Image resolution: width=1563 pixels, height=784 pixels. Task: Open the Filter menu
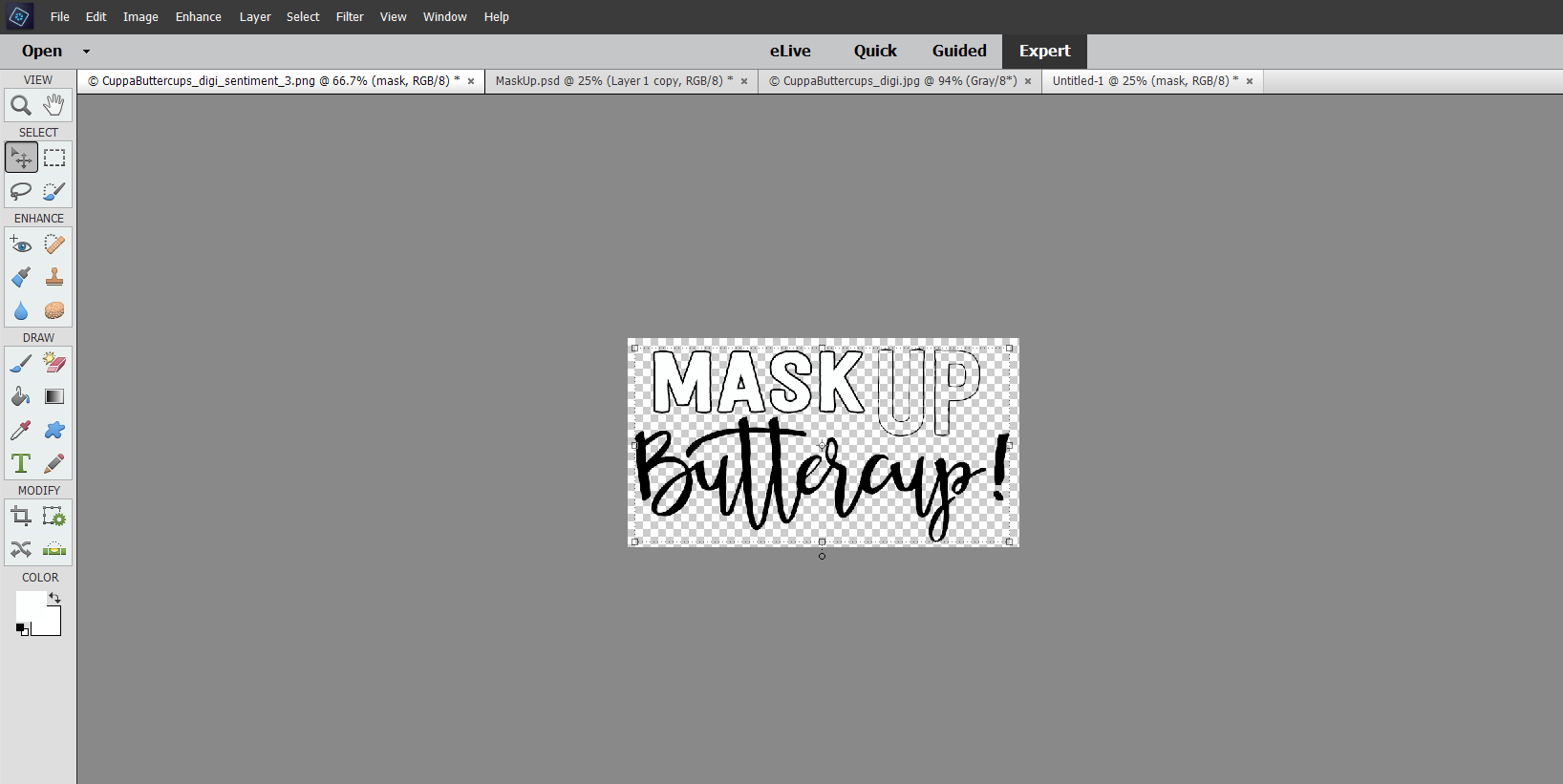coord(350,17)
